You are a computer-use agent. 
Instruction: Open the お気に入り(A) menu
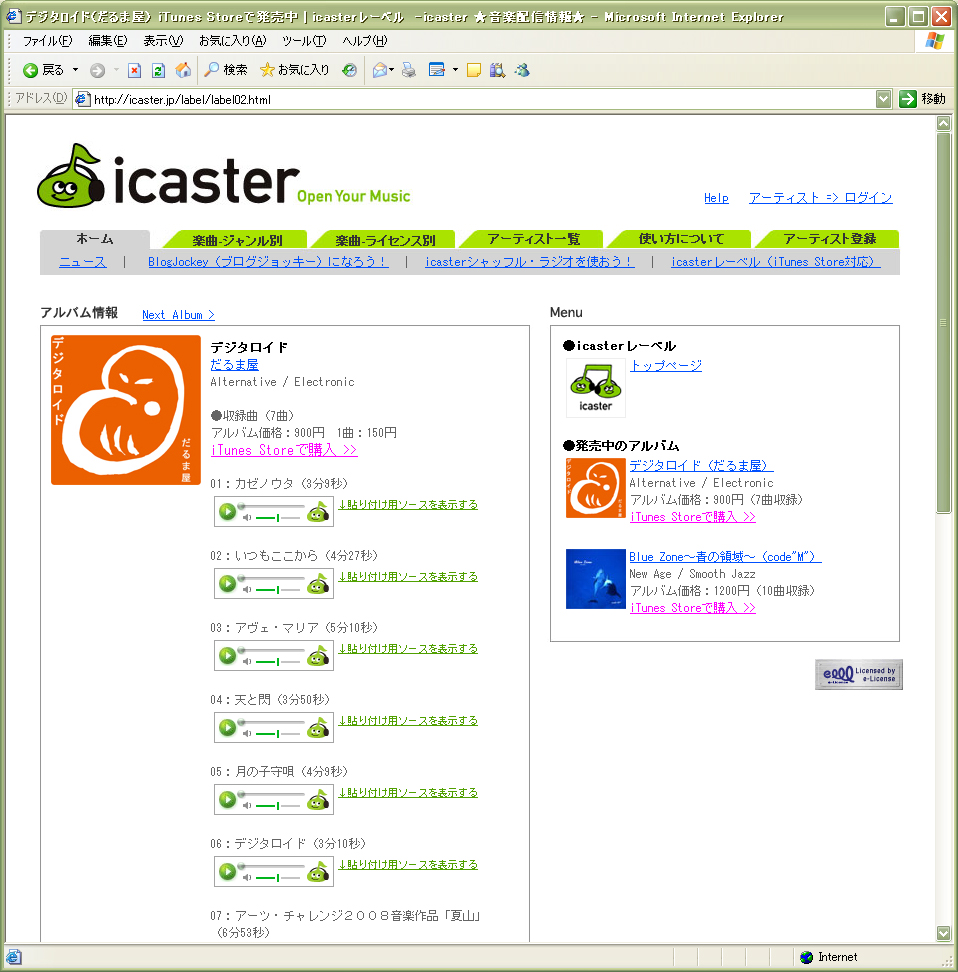click(233, 41)
